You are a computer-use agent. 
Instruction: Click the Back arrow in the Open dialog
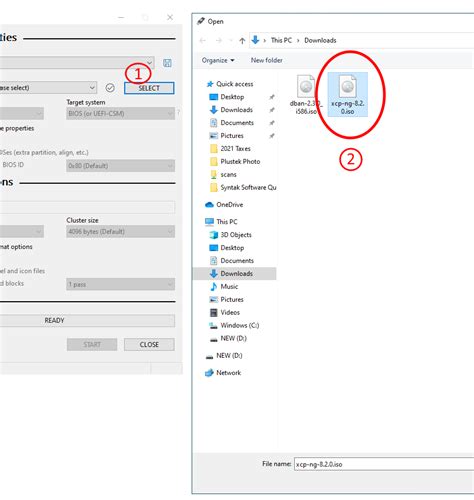pyautogui.click(x=203, y=41)
